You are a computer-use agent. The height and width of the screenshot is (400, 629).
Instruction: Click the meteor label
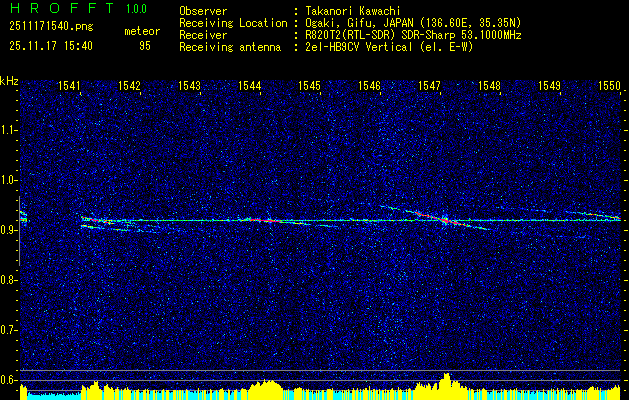142,31
